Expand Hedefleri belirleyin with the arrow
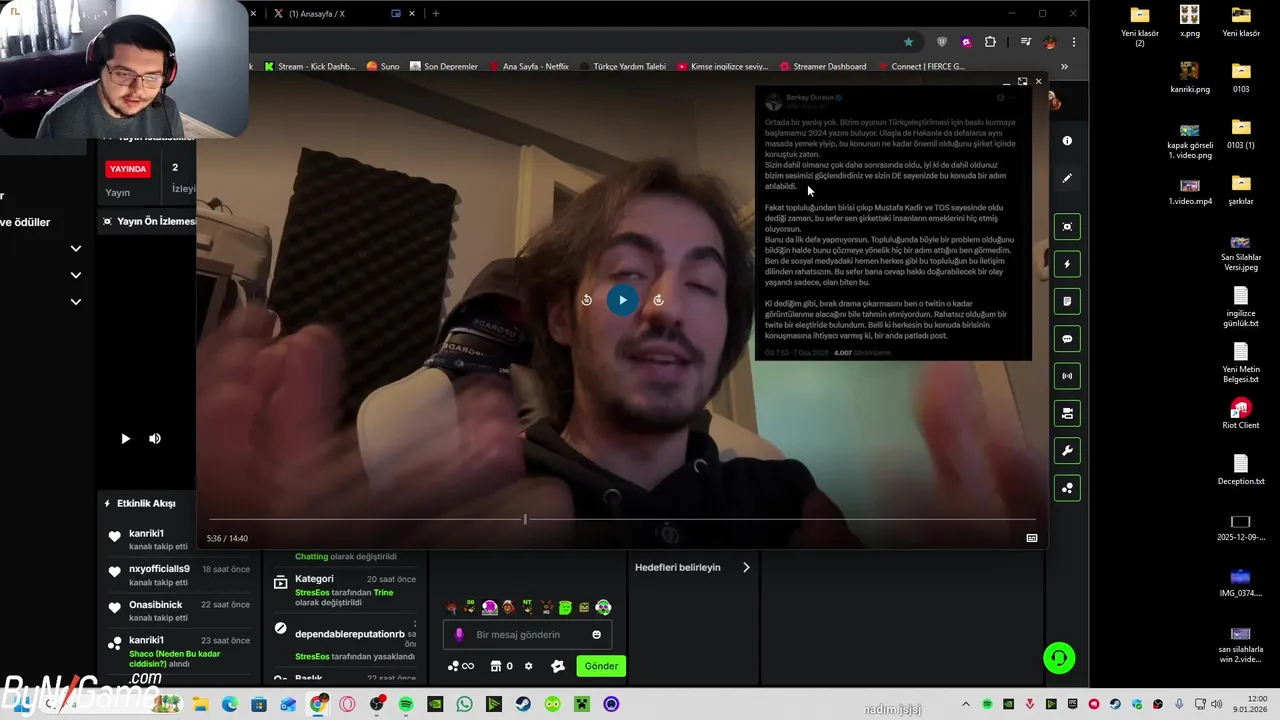This screenshot has height=720, width=1280. click(746, 567)
